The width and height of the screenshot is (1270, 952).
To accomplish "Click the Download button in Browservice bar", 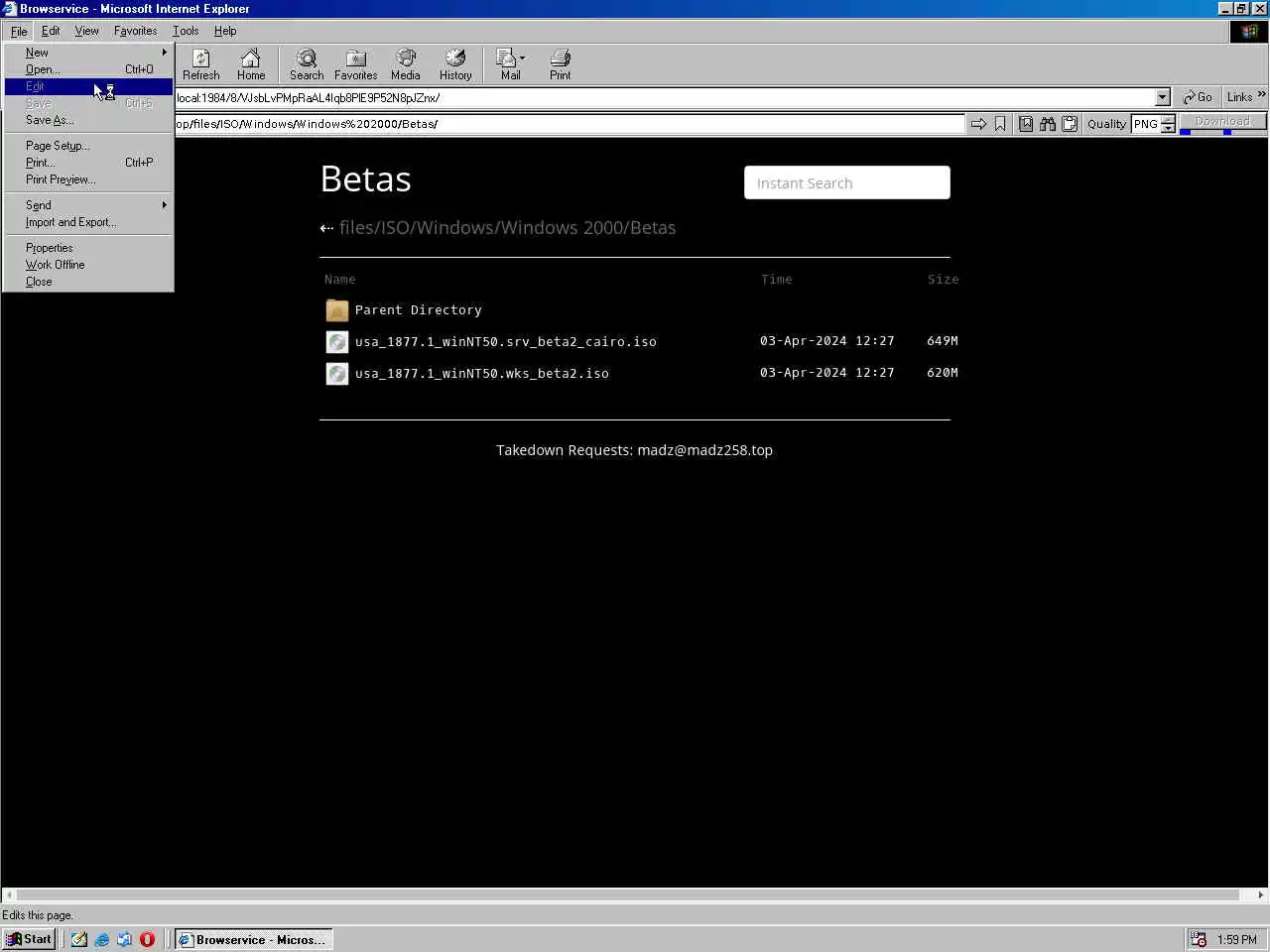I will click(x=1222, y=122).
